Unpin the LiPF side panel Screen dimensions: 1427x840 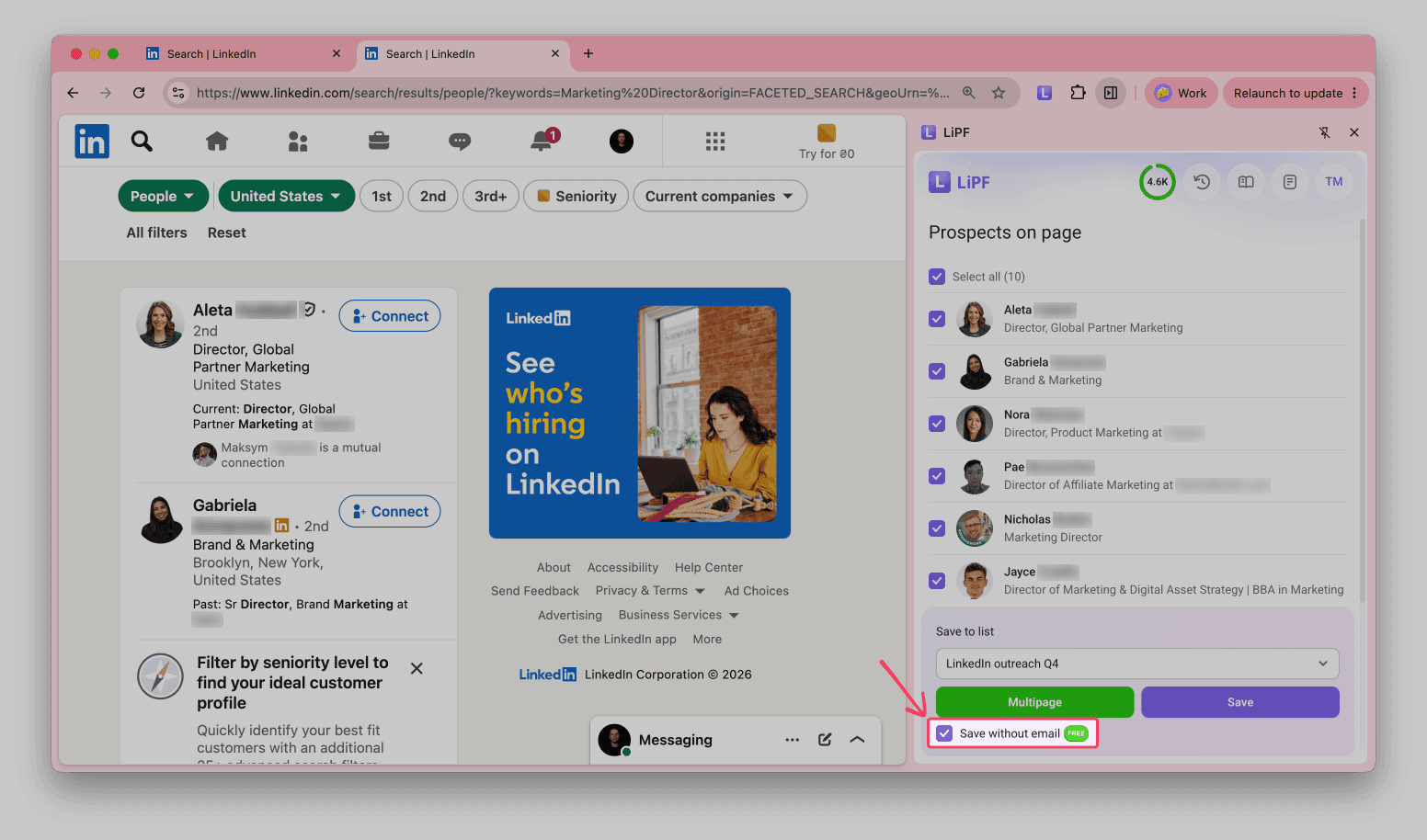click(x=1325, y=132)
